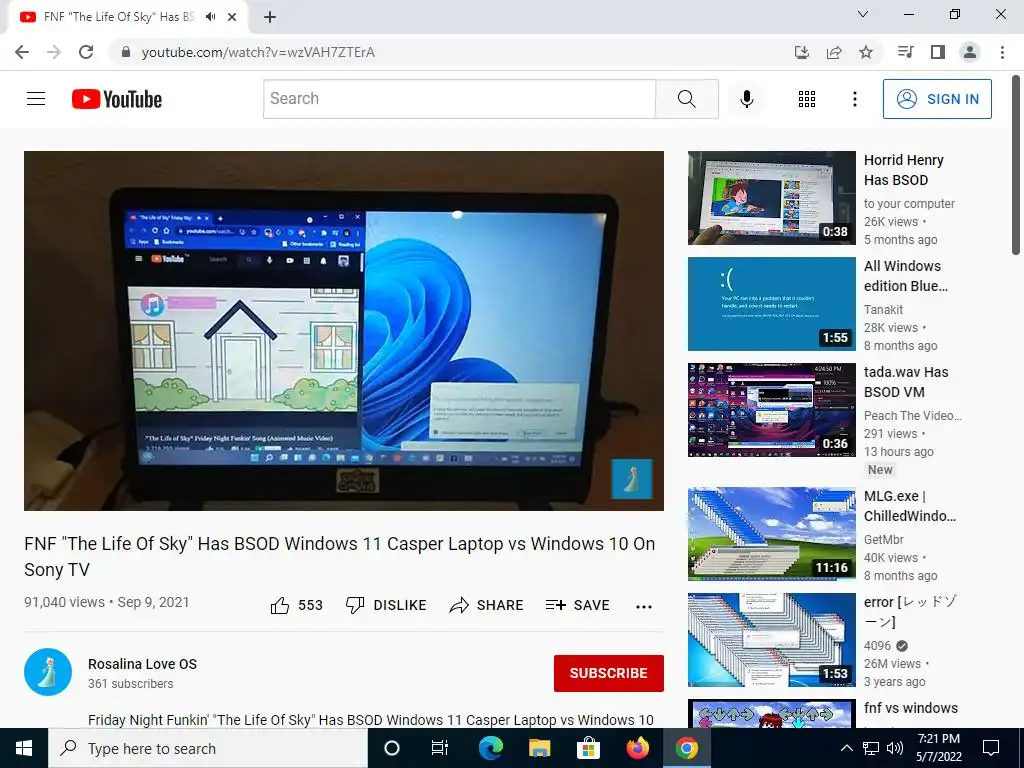This screenshot has width=1024, height=768.
Task: Click 'tada.wav Has BSOD VM' title
Action: (x=906, y=382)
